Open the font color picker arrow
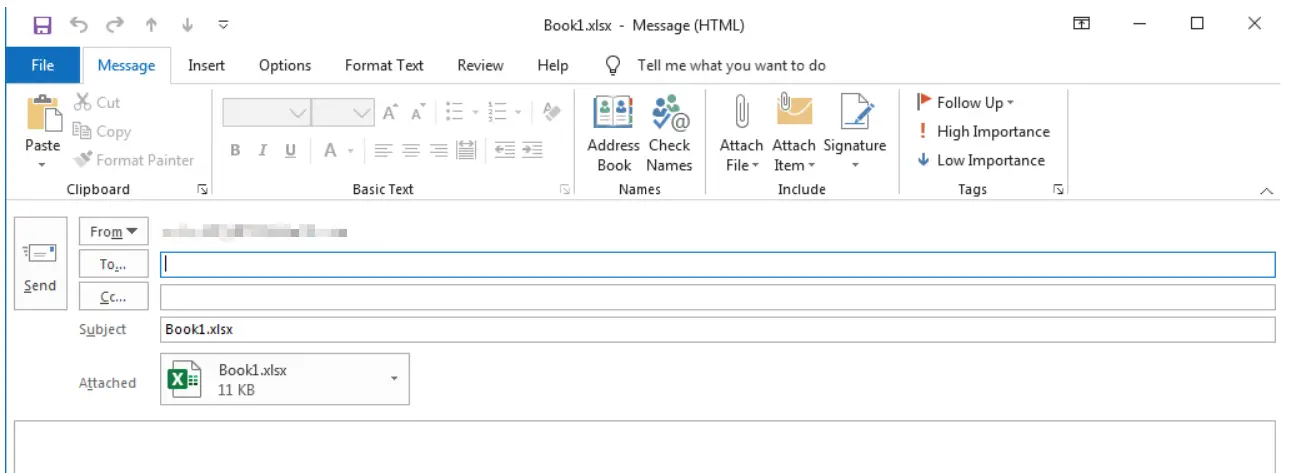 click(351, 150)
